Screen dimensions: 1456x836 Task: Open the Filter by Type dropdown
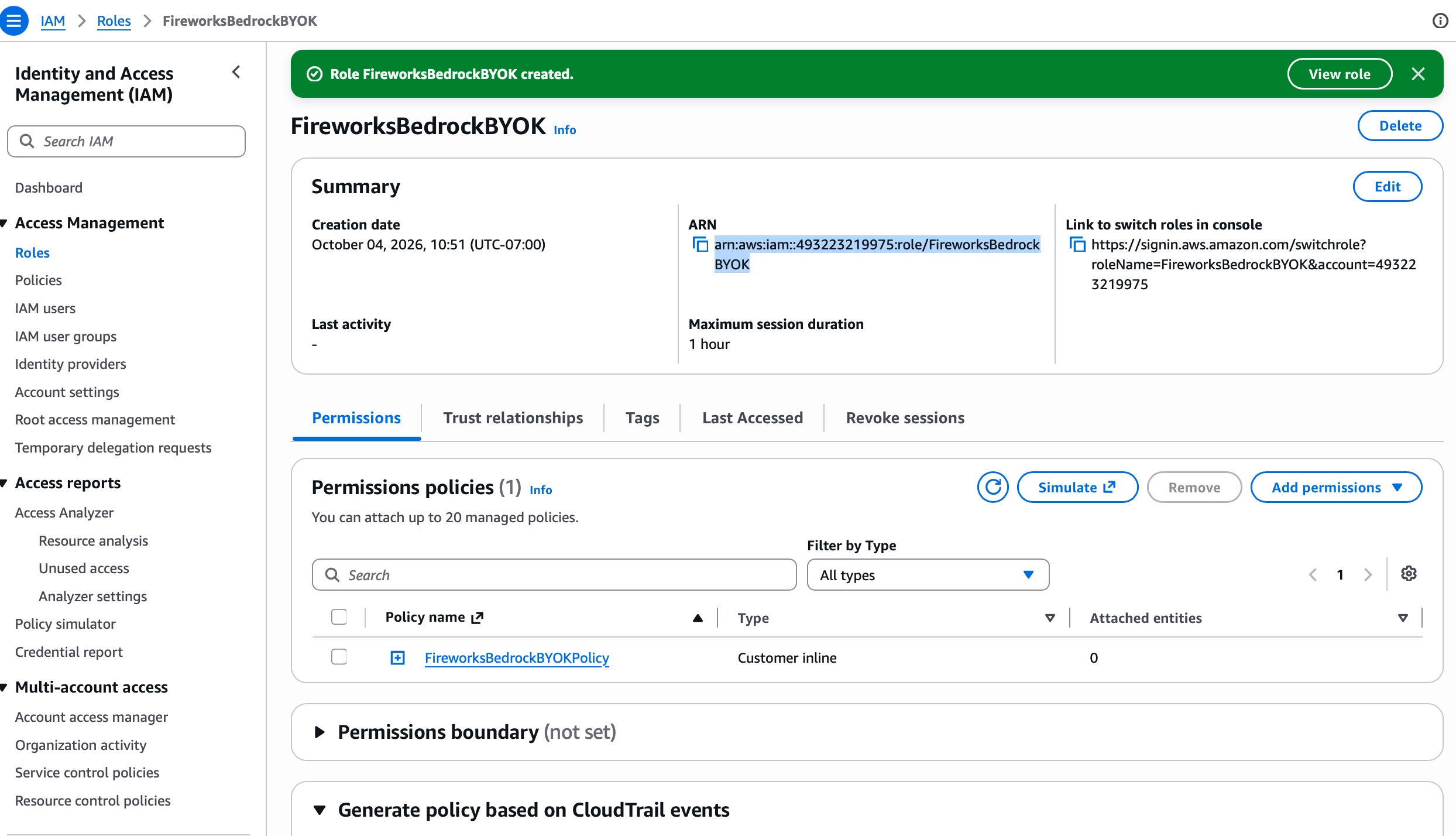tap(928, 575)
